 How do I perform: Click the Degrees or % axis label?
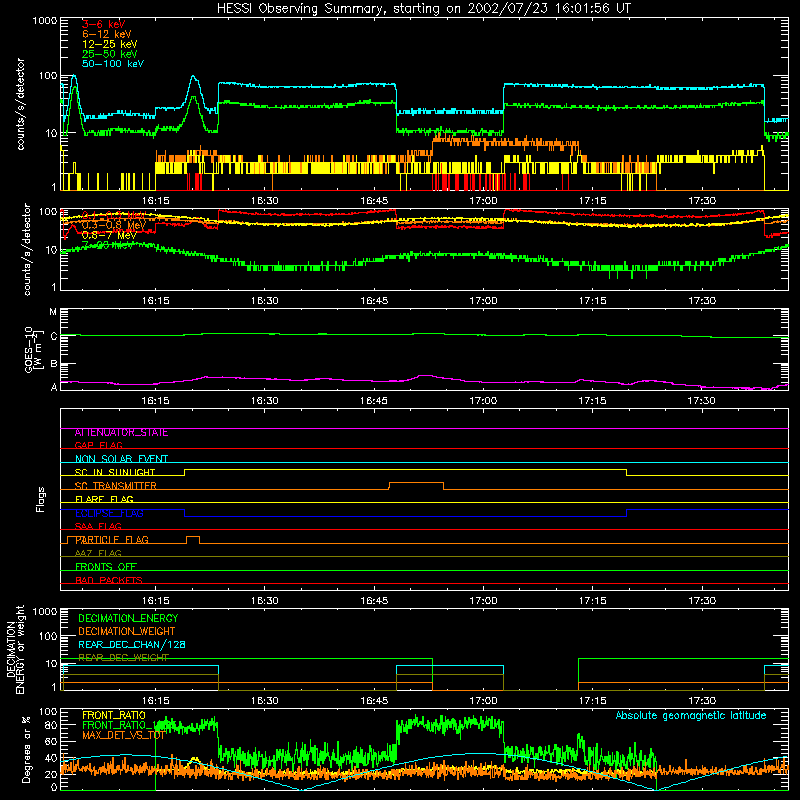26,749
